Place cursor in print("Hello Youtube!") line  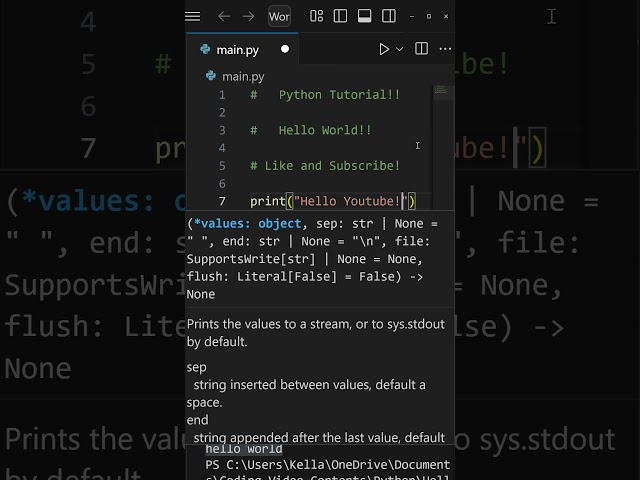tap(333, 201)
